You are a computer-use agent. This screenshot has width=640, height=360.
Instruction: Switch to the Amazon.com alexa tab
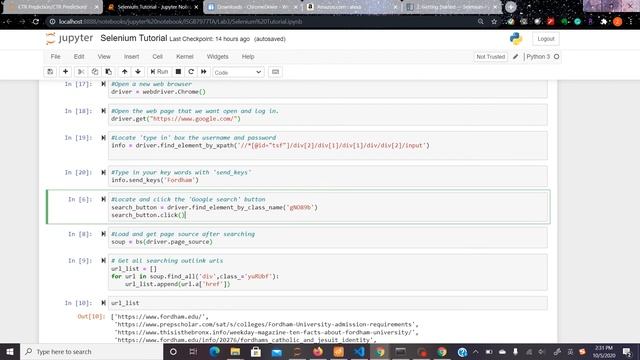pos(352,7)
